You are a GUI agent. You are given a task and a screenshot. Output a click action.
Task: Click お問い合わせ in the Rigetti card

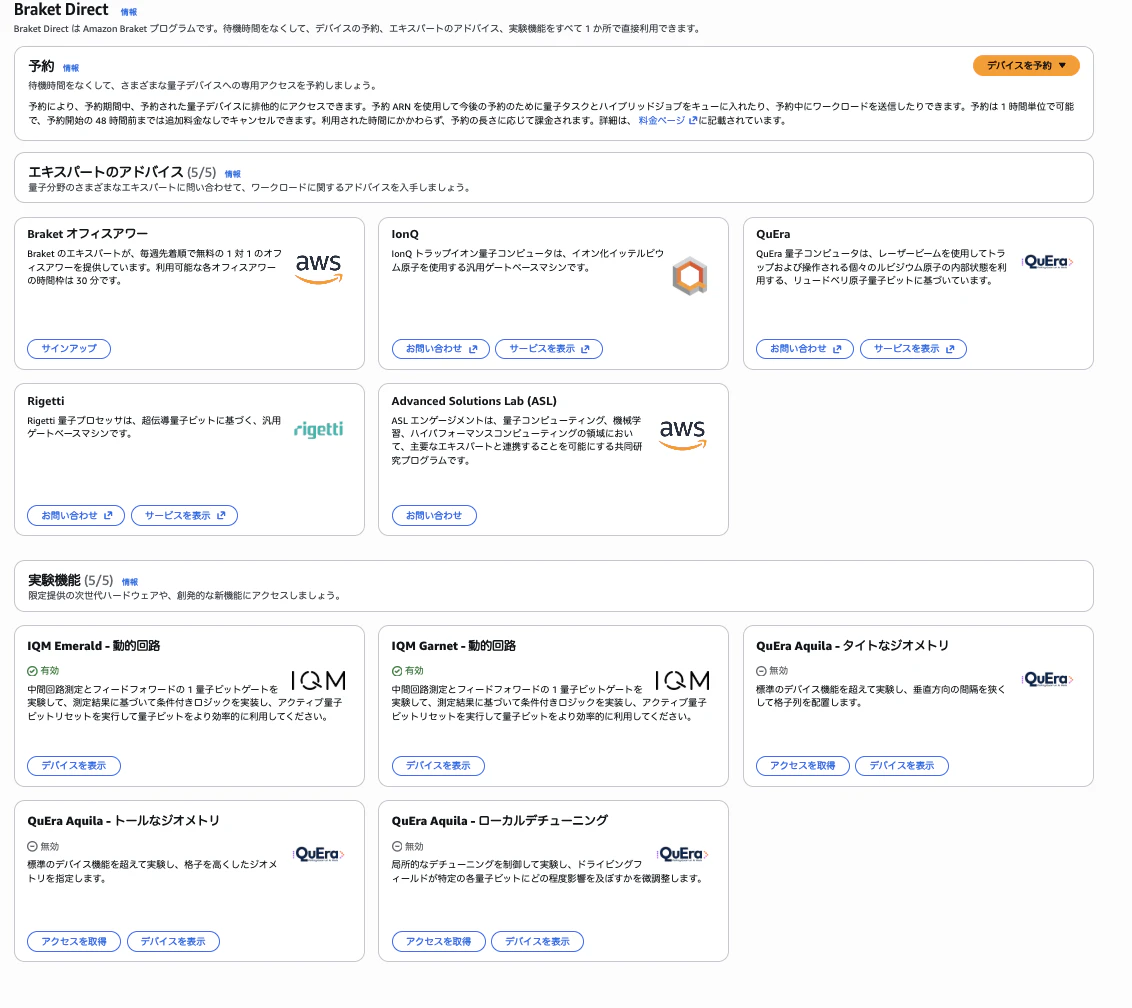point(76,516)
